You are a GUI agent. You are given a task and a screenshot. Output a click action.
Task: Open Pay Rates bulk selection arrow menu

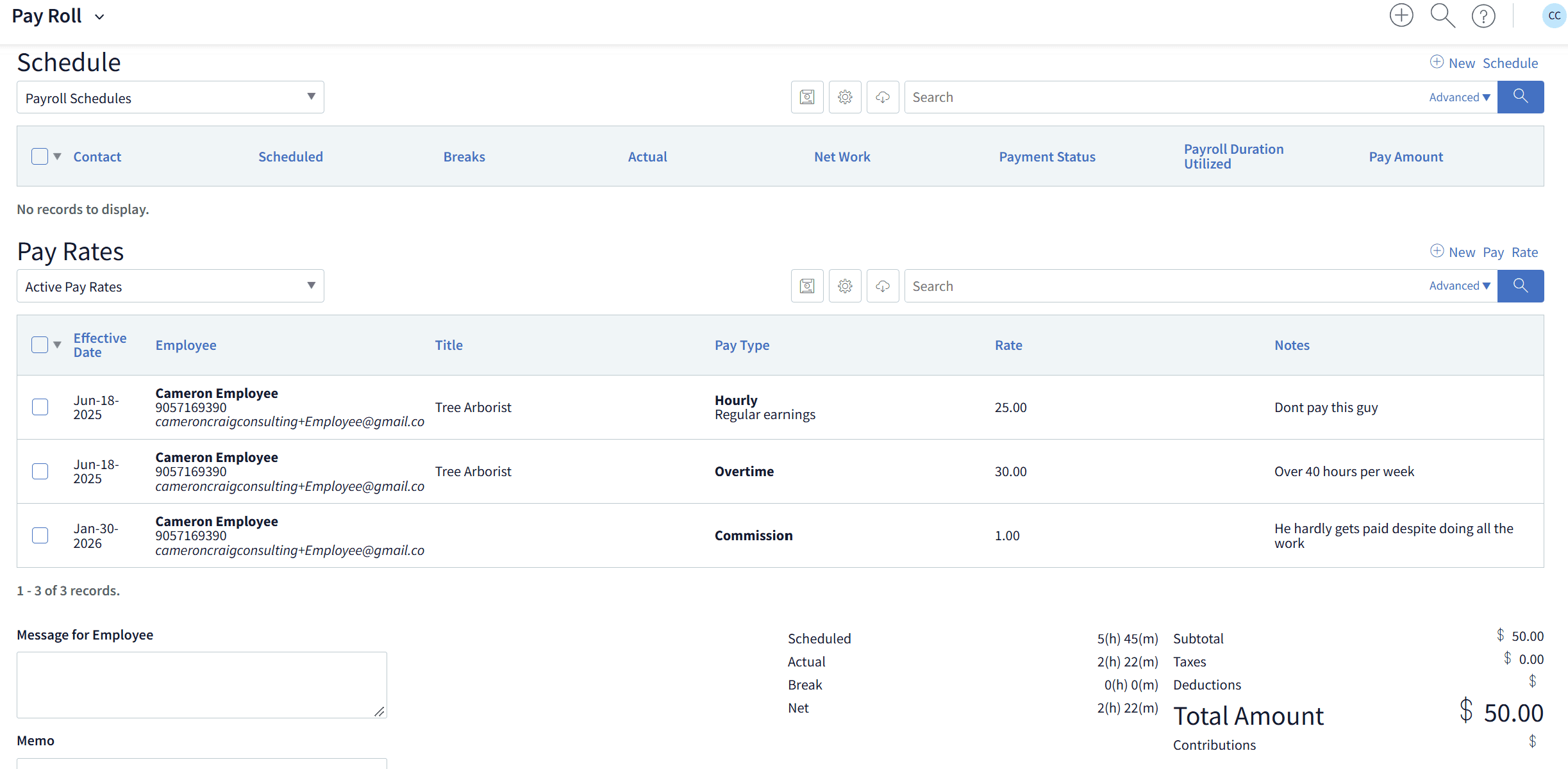58,345
